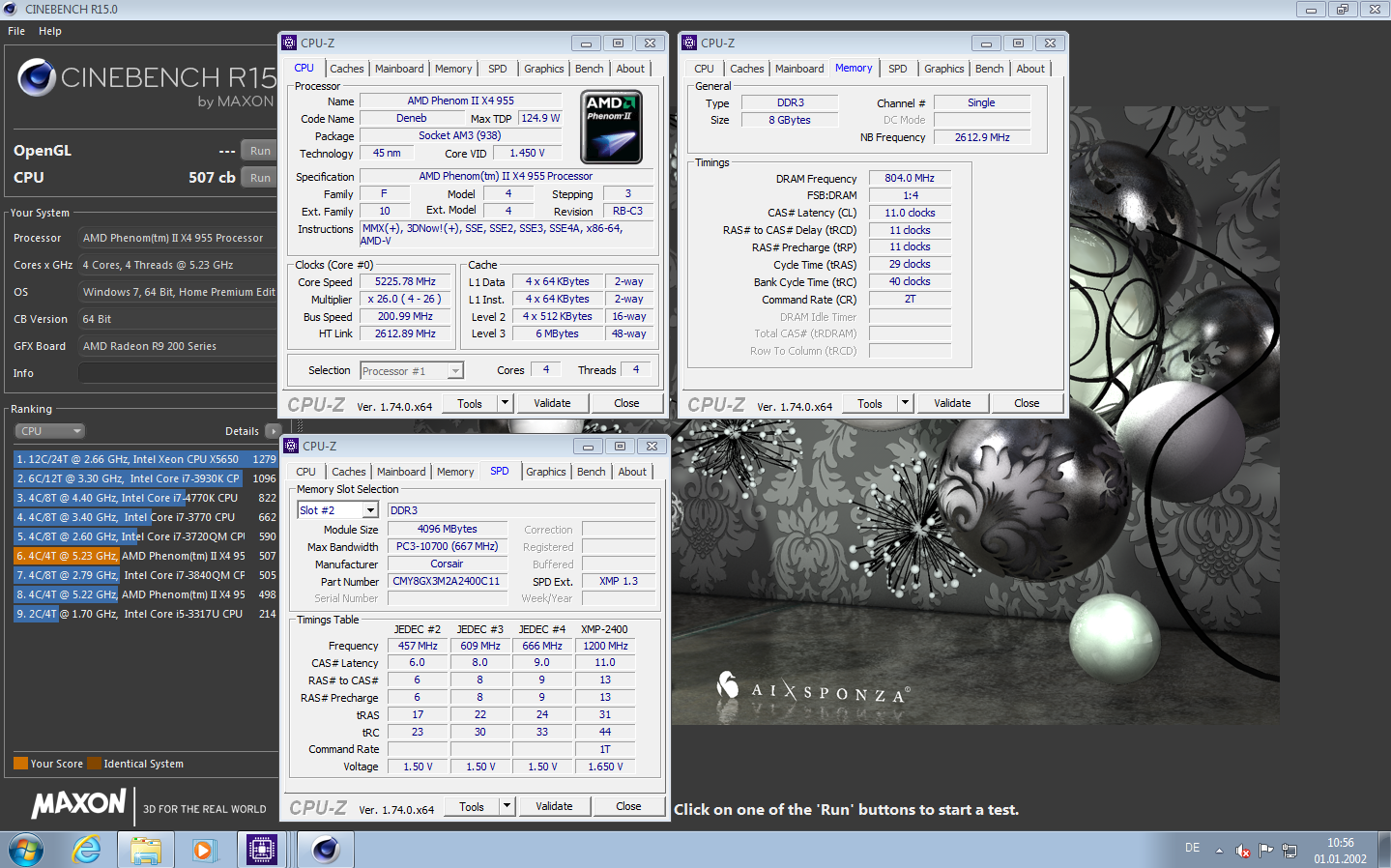Click CPU-Z icon in Memory window title
The image size is (1391, 868).
[x=689, y=43]
